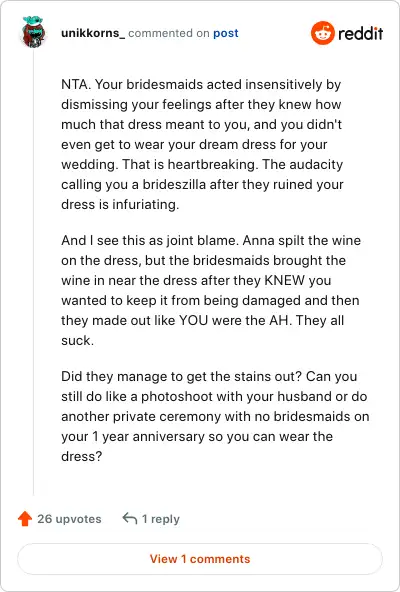Screen dimensions: 400x592
Task: Open the unikkorns_ username profile link
Action: [93, 33]
